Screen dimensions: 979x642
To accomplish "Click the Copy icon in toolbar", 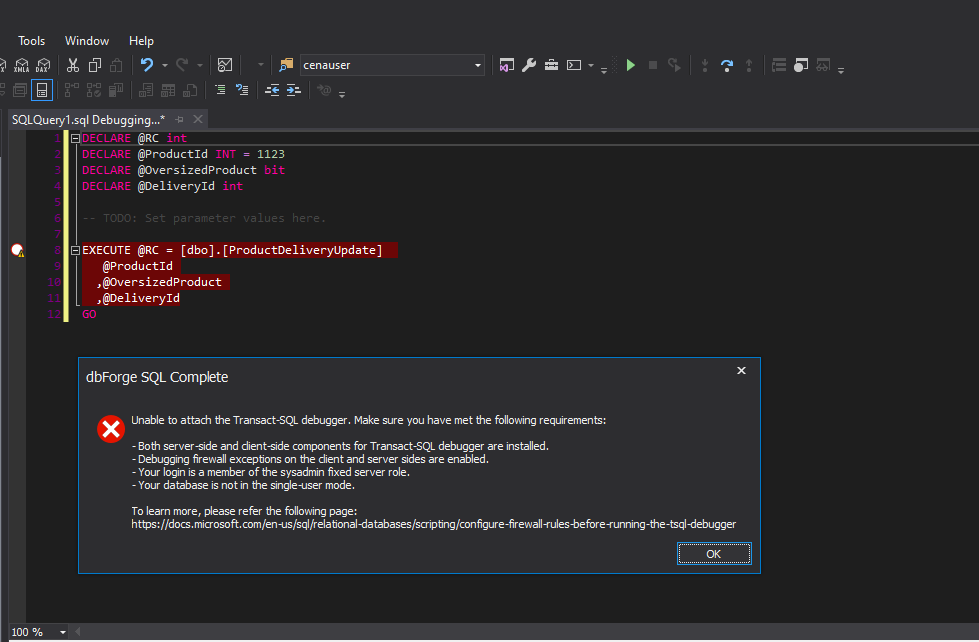I will point(95,65).
